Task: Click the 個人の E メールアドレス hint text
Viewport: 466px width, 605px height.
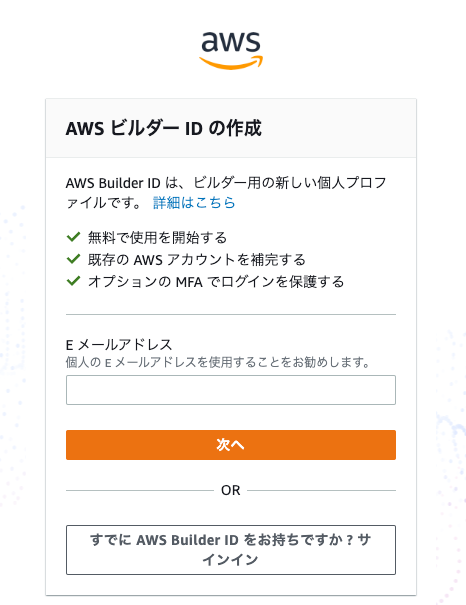Action: coord(218,362)
